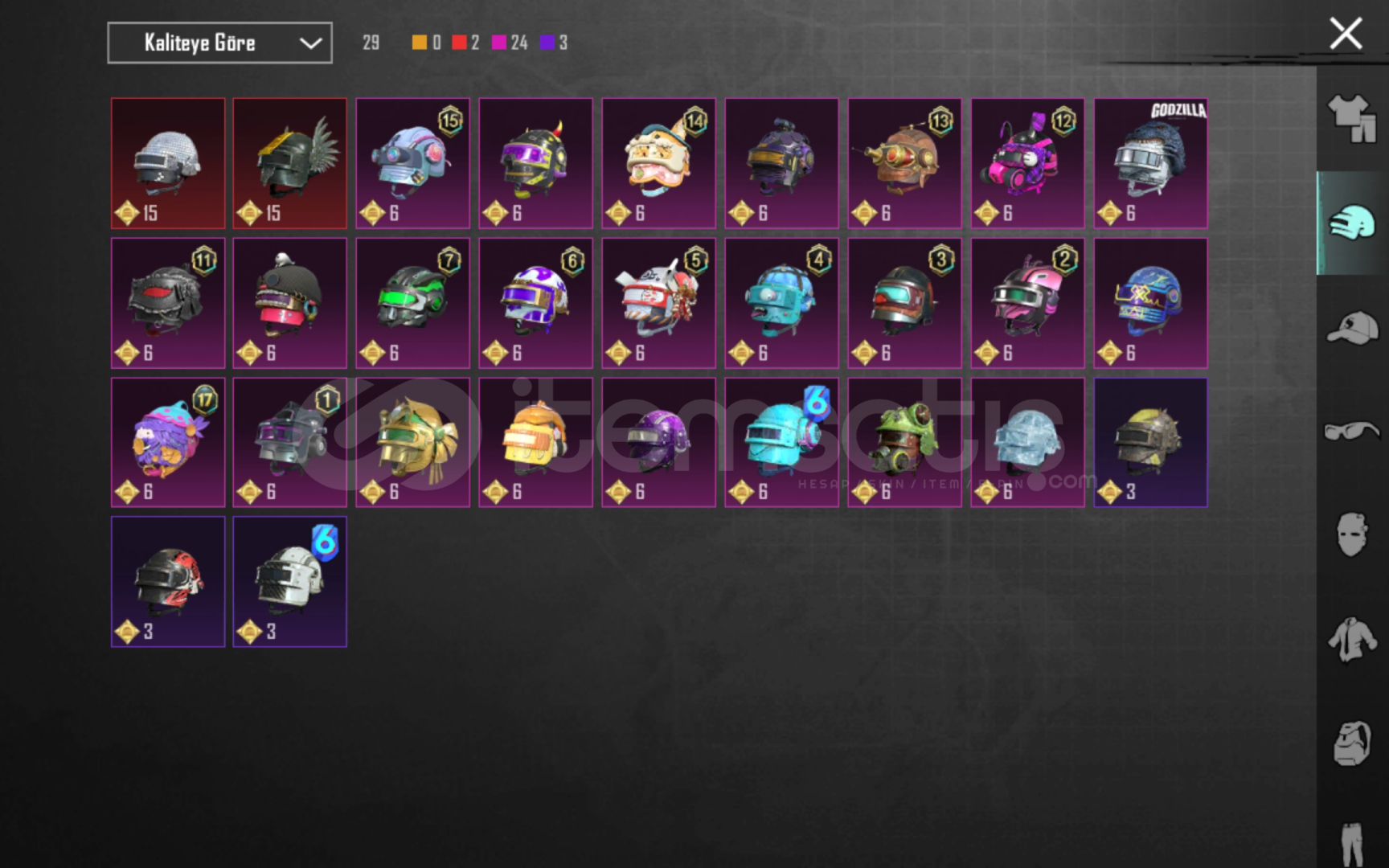Open the outfits category icon in sidebar
The image size is (1389, 868).
[x=1352, y=119]
